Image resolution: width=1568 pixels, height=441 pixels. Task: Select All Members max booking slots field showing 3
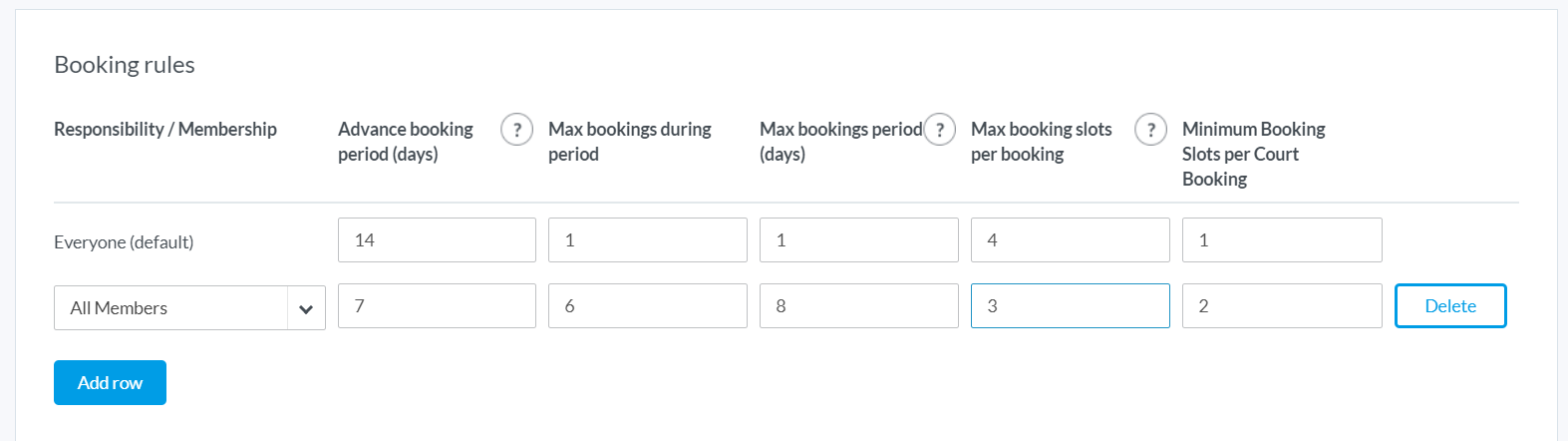[x=1071, y=306]
